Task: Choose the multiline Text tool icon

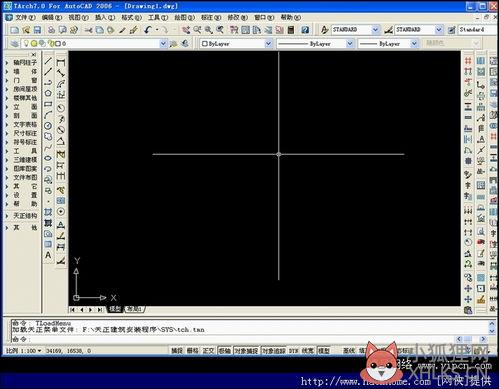Action: (x=48, y=255)
